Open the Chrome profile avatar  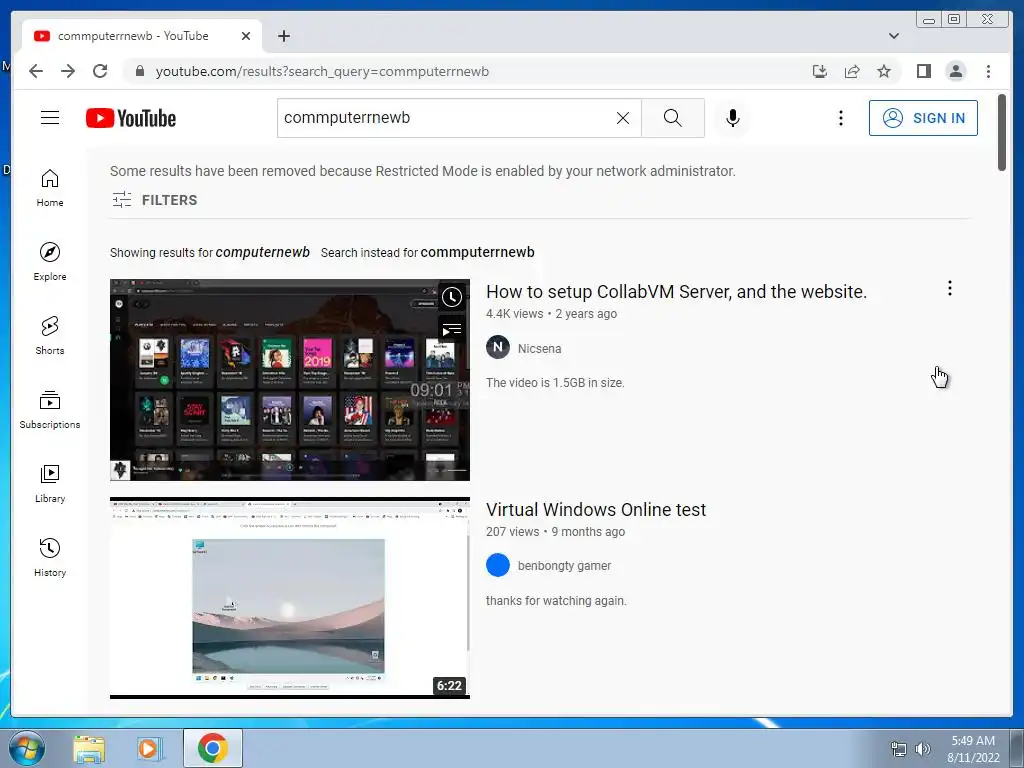pos(955,71)
